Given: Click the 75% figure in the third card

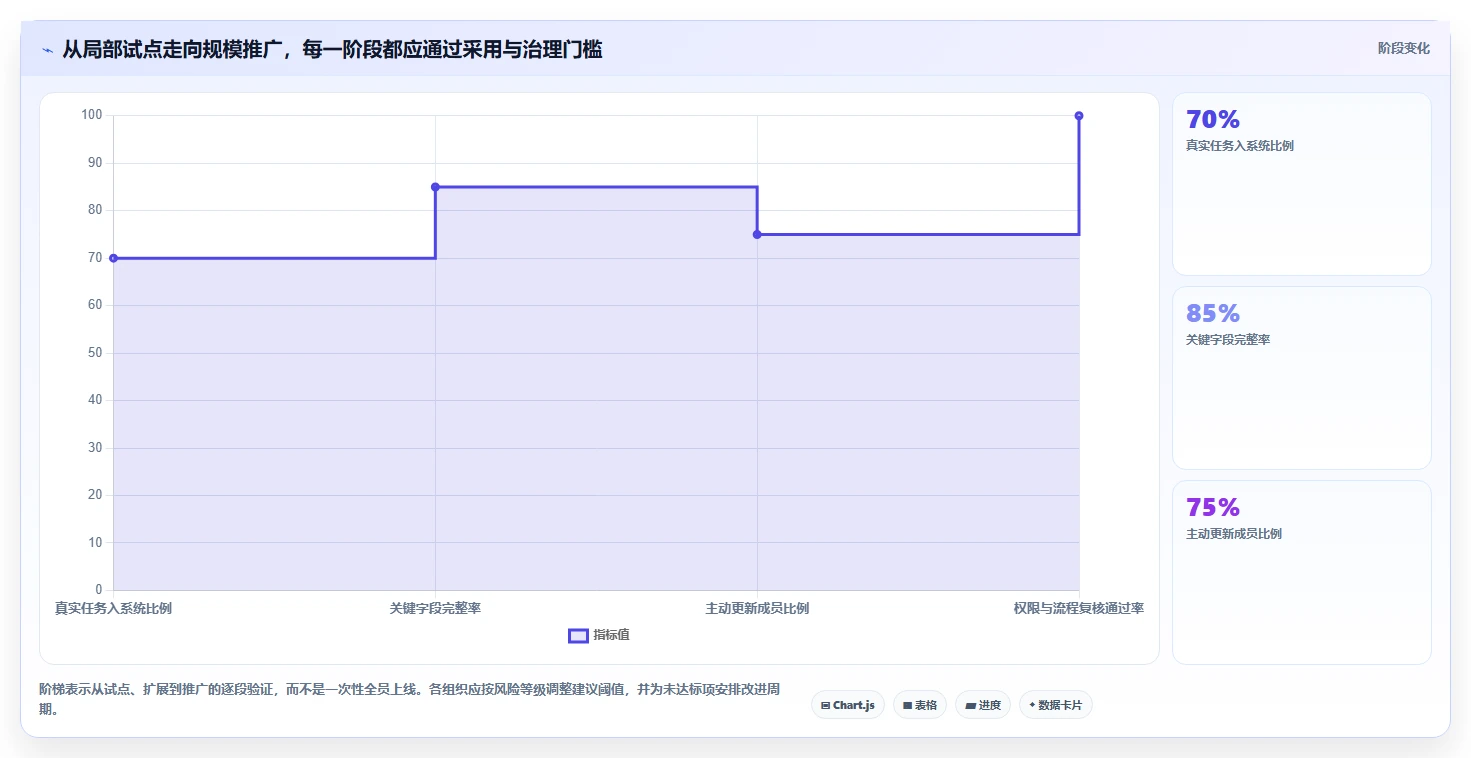Looking at the screenshot, I should coord(1212,507).
